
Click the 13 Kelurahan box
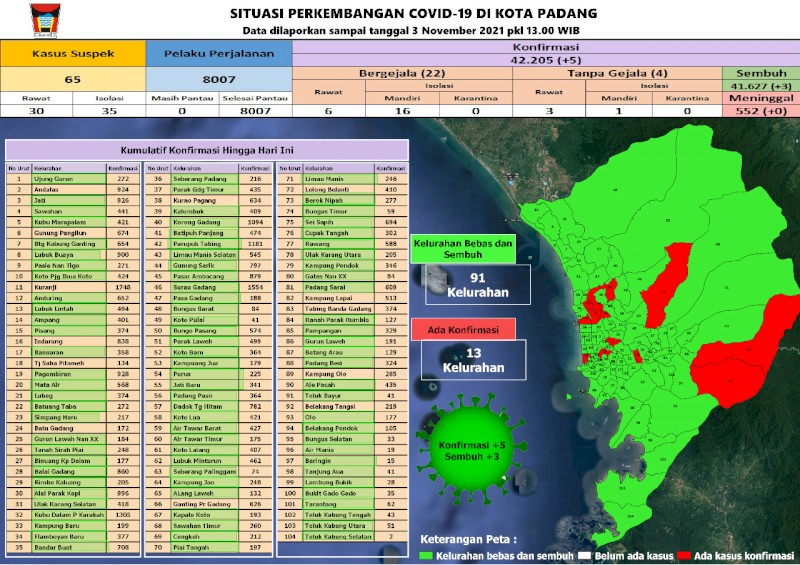[473, 360]
